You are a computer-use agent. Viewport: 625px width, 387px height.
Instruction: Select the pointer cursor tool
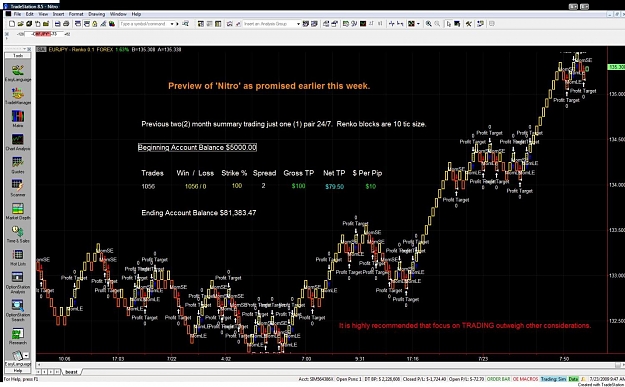click(448, 24)
